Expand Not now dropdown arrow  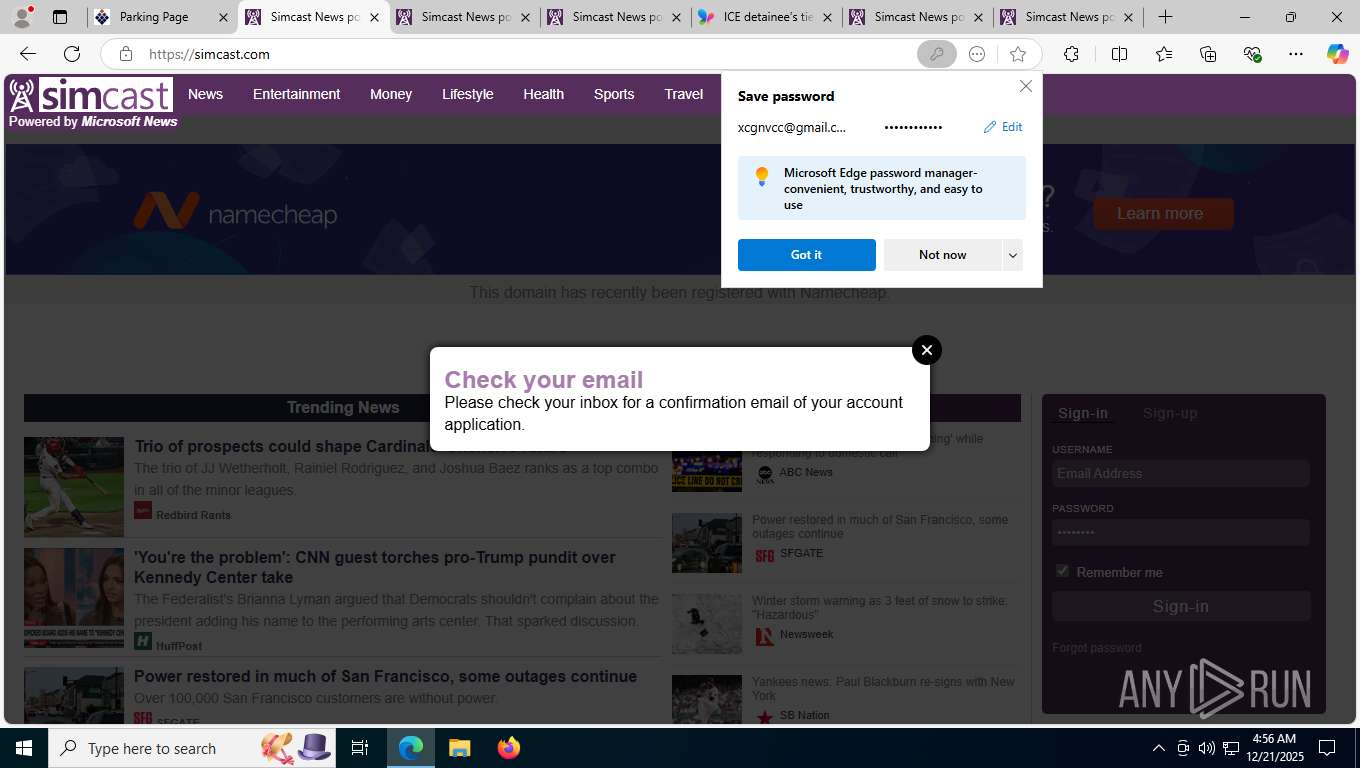1012,255
